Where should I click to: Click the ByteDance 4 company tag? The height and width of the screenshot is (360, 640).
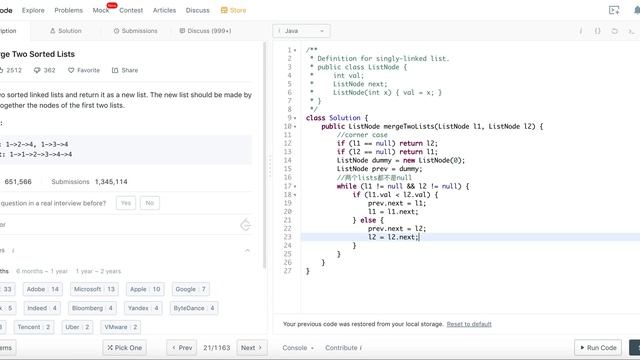point(194,308)
